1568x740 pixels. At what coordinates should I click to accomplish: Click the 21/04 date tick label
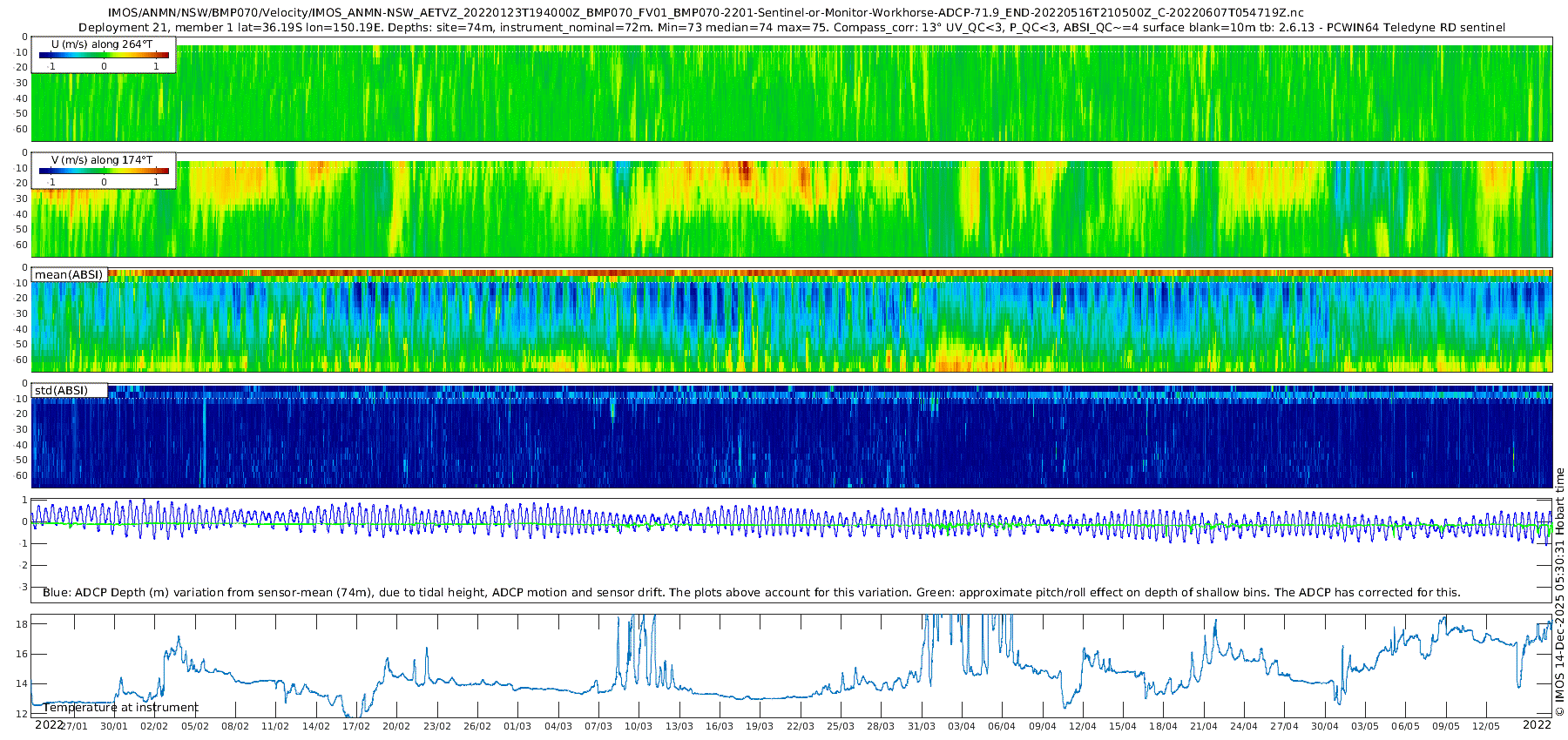[x=1204, y=726]
